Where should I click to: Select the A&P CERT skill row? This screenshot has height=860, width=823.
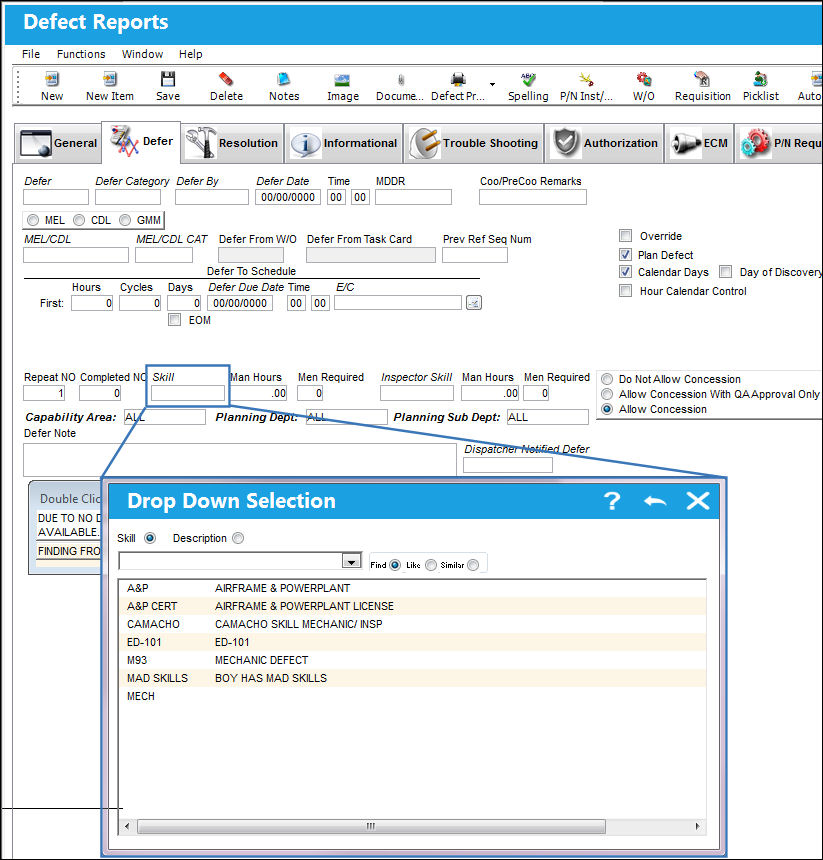412,606
